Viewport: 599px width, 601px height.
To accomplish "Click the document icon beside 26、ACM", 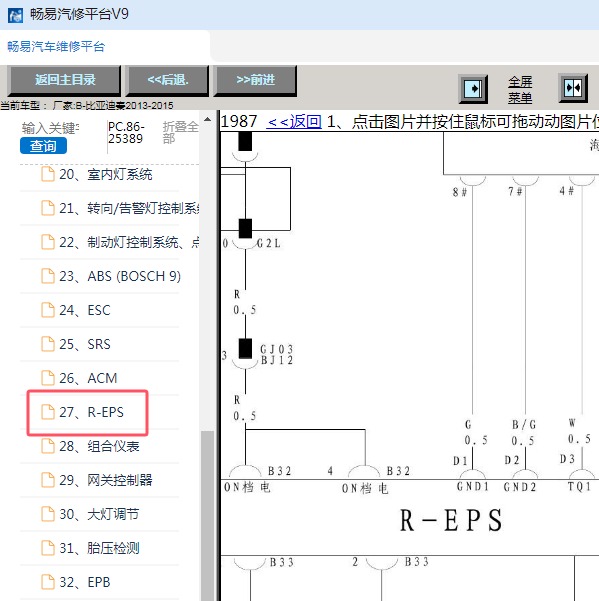I will 48,378.
